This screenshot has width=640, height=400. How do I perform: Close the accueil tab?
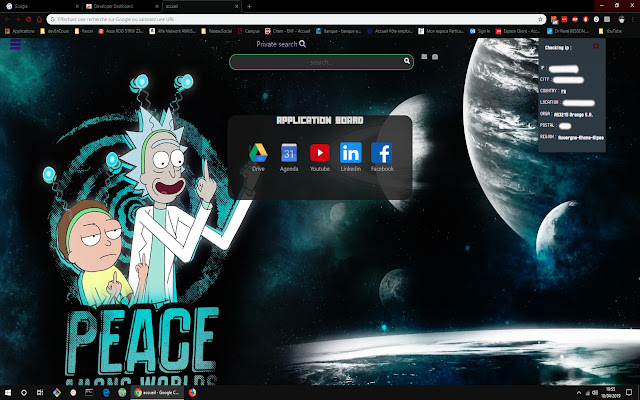tap(236, 7)
